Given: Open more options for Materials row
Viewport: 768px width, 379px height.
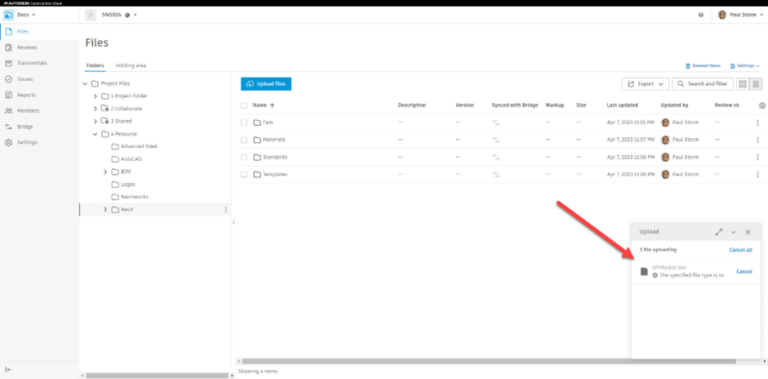Looking at the screenshot, I should click(x=758, y=140).
